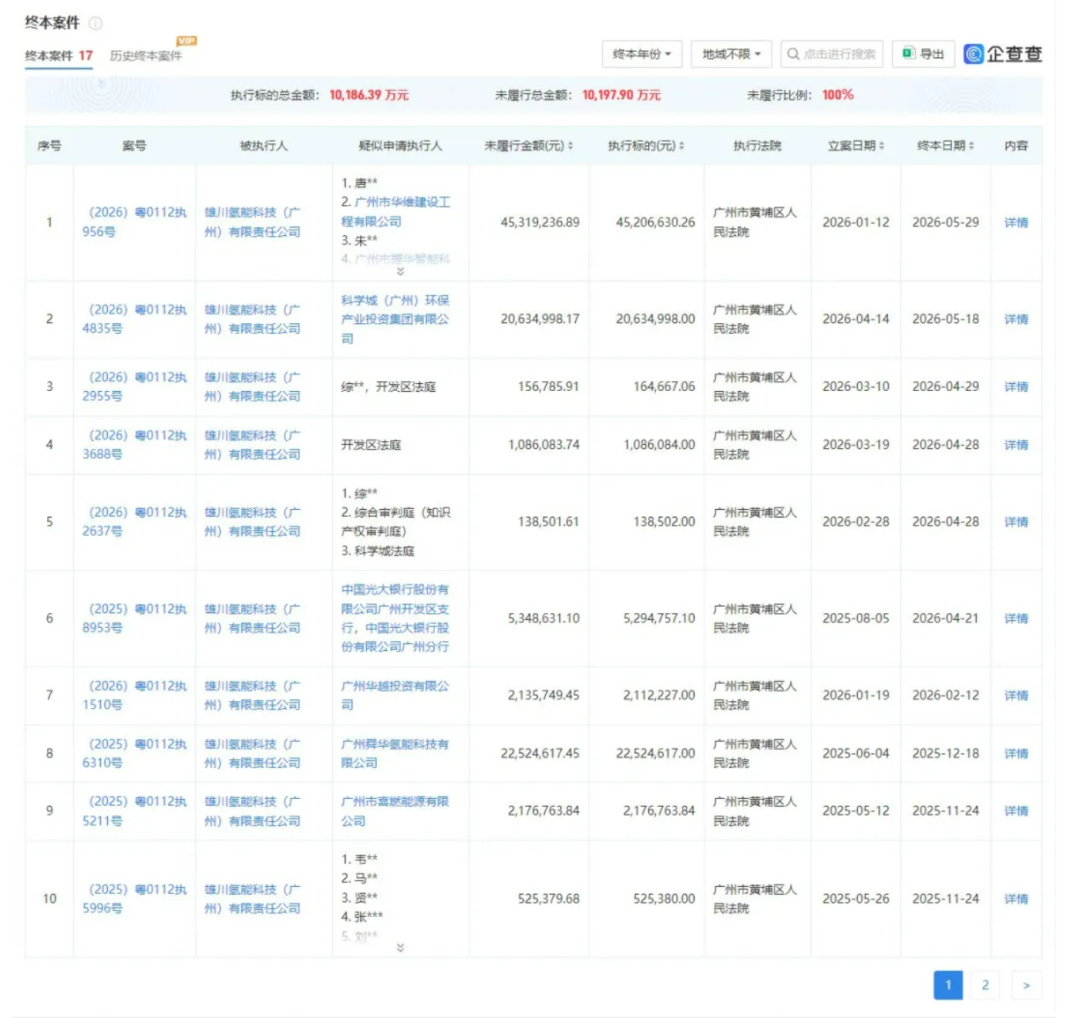Click the search magnifier icon
The height and width of the screenshot is (1018, 1080).
click(x=793, y=54)
